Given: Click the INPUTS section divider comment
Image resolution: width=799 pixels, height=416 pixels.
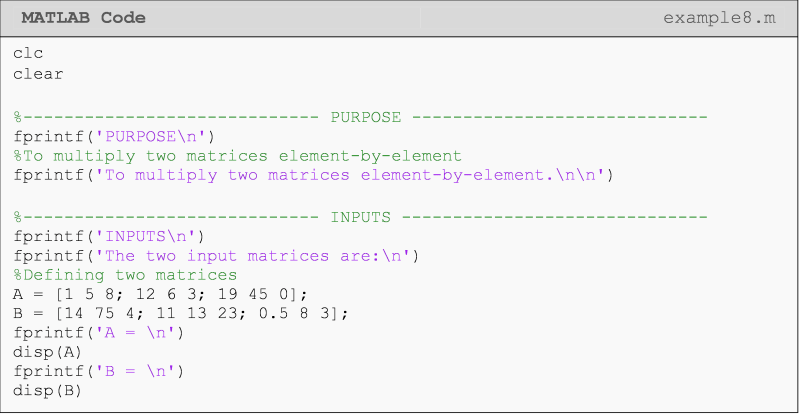Looking at the screenshot, I should [x=360, y=217].
